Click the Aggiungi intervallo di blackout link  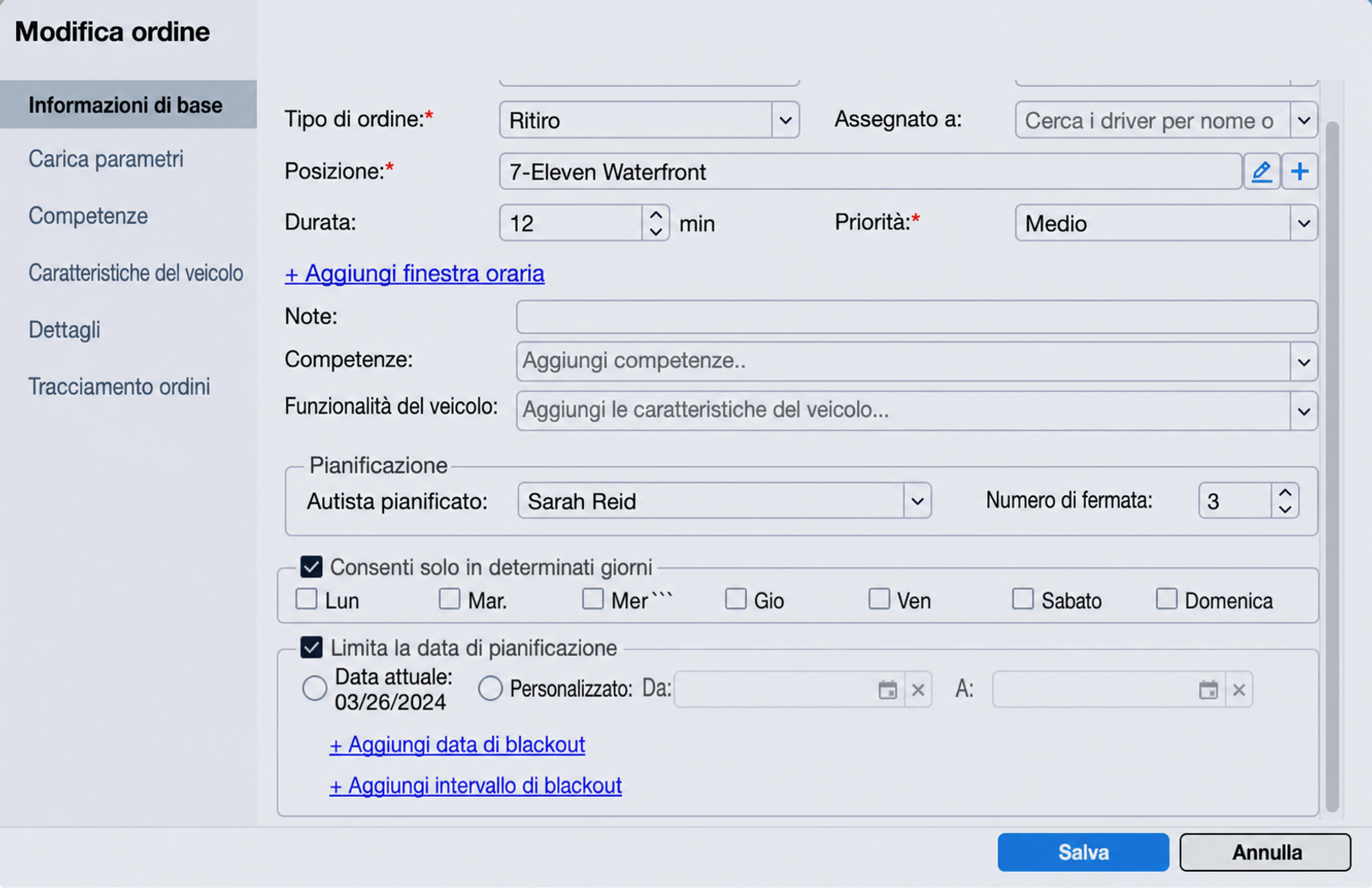tap(476, 786)
